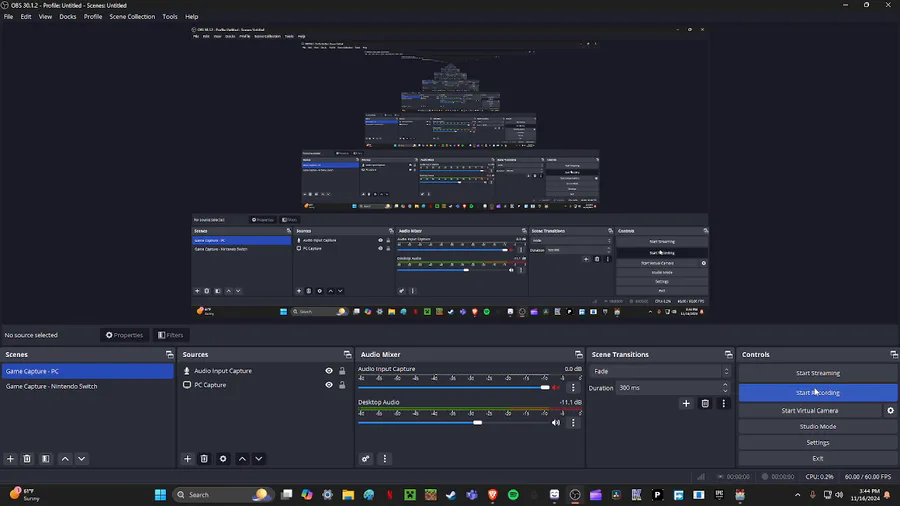
Task: Move source down arrow in Sources dock
Action: pos(259,459)
